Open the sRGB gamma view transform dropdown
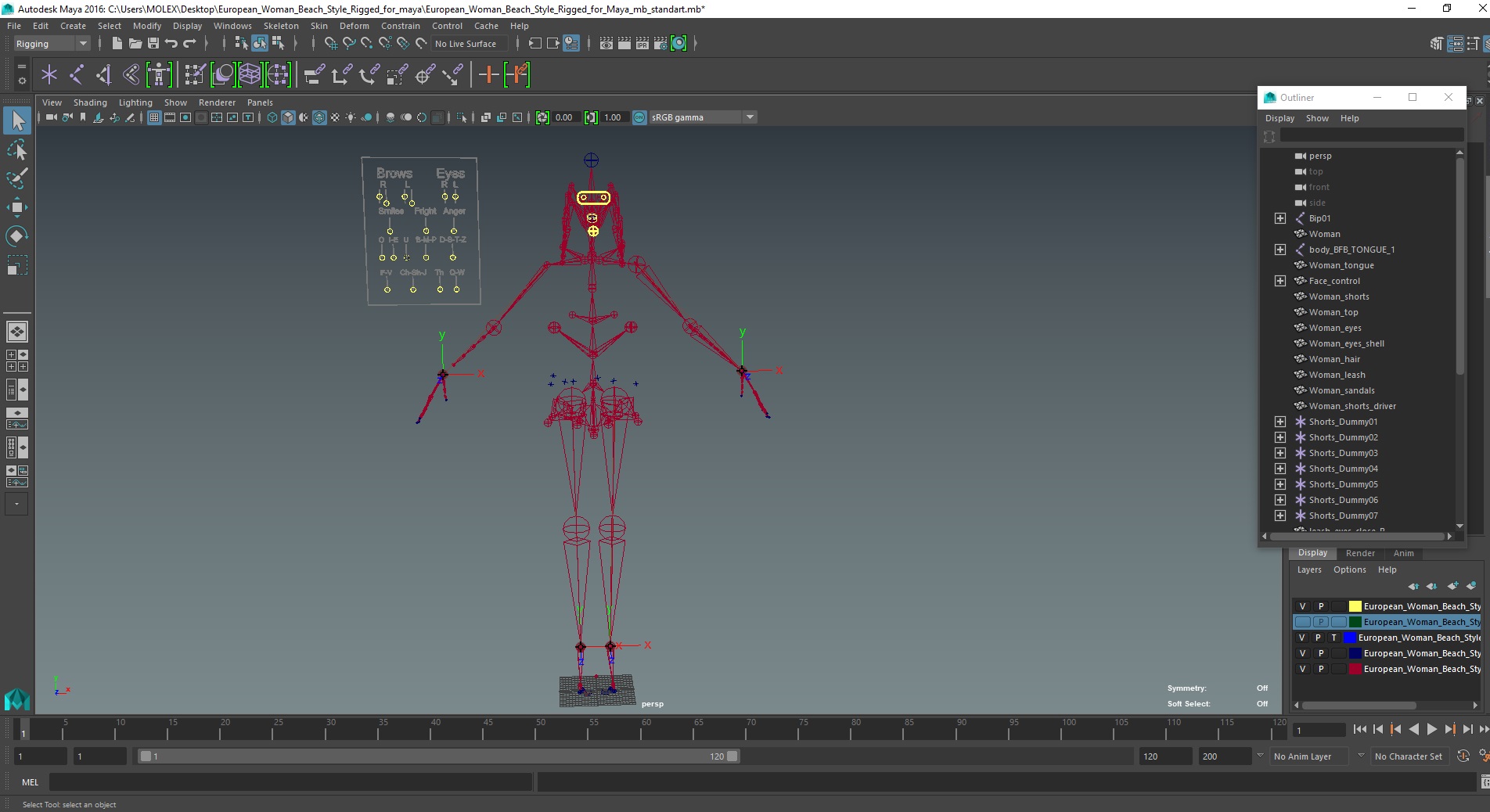This screenshot has height=812, width=1490. (x=703, y=117)
